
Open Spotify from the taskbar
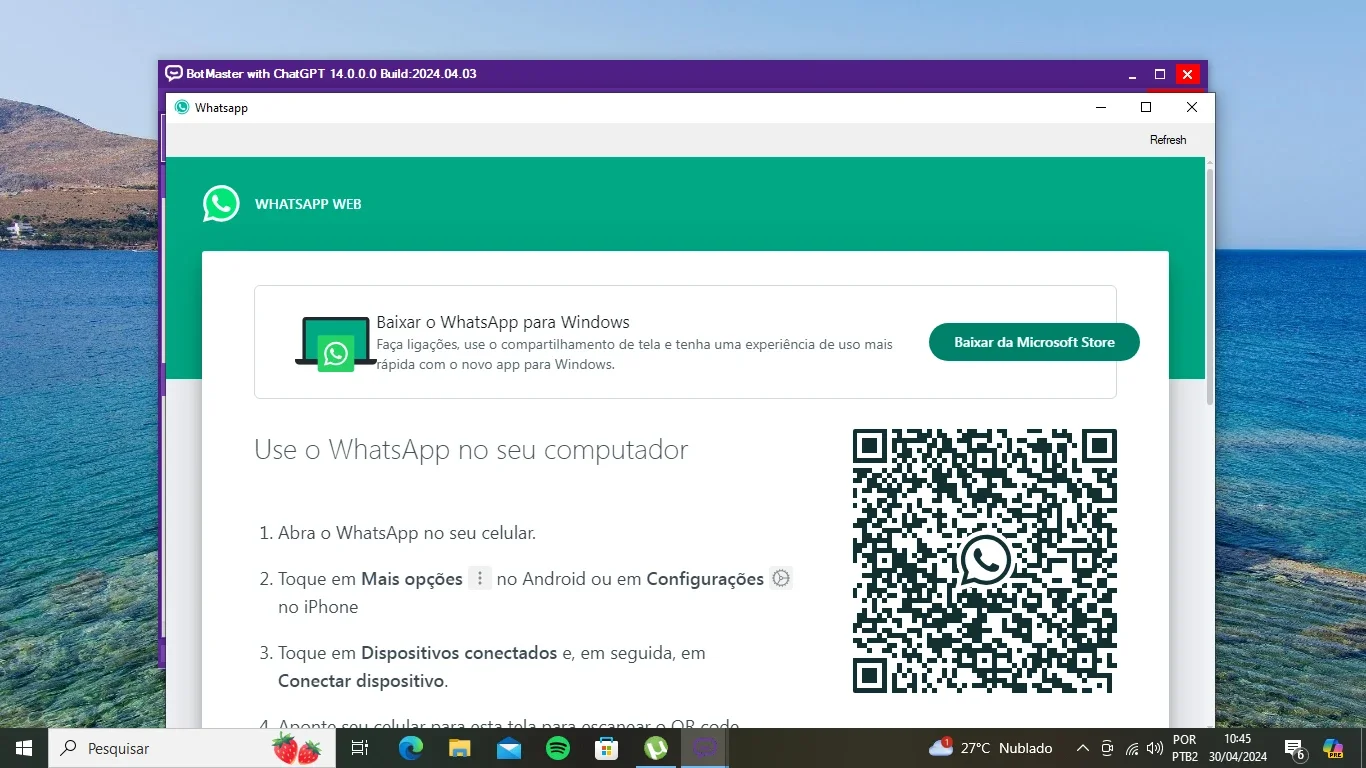point(557,748)
